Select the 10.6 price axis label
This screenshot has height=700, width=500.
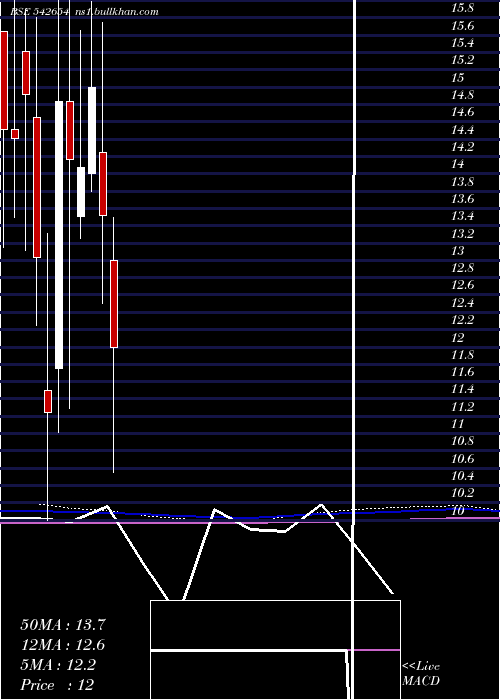[462, 458]
